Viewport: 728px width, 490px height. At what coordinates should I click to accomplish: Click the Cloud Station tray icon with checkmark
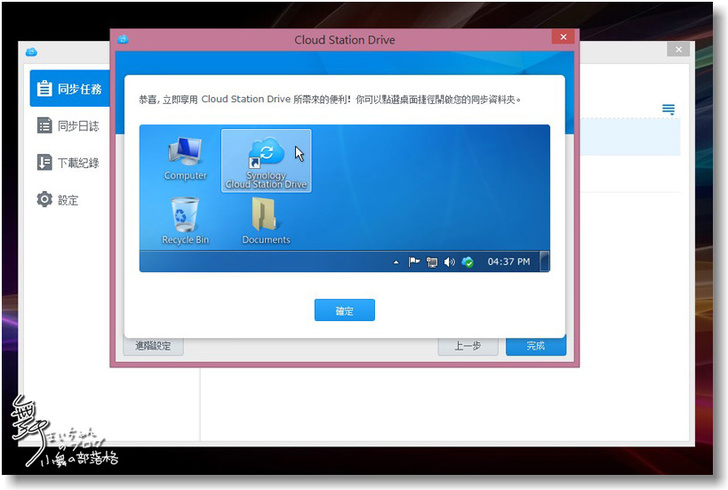pos(468,262)
